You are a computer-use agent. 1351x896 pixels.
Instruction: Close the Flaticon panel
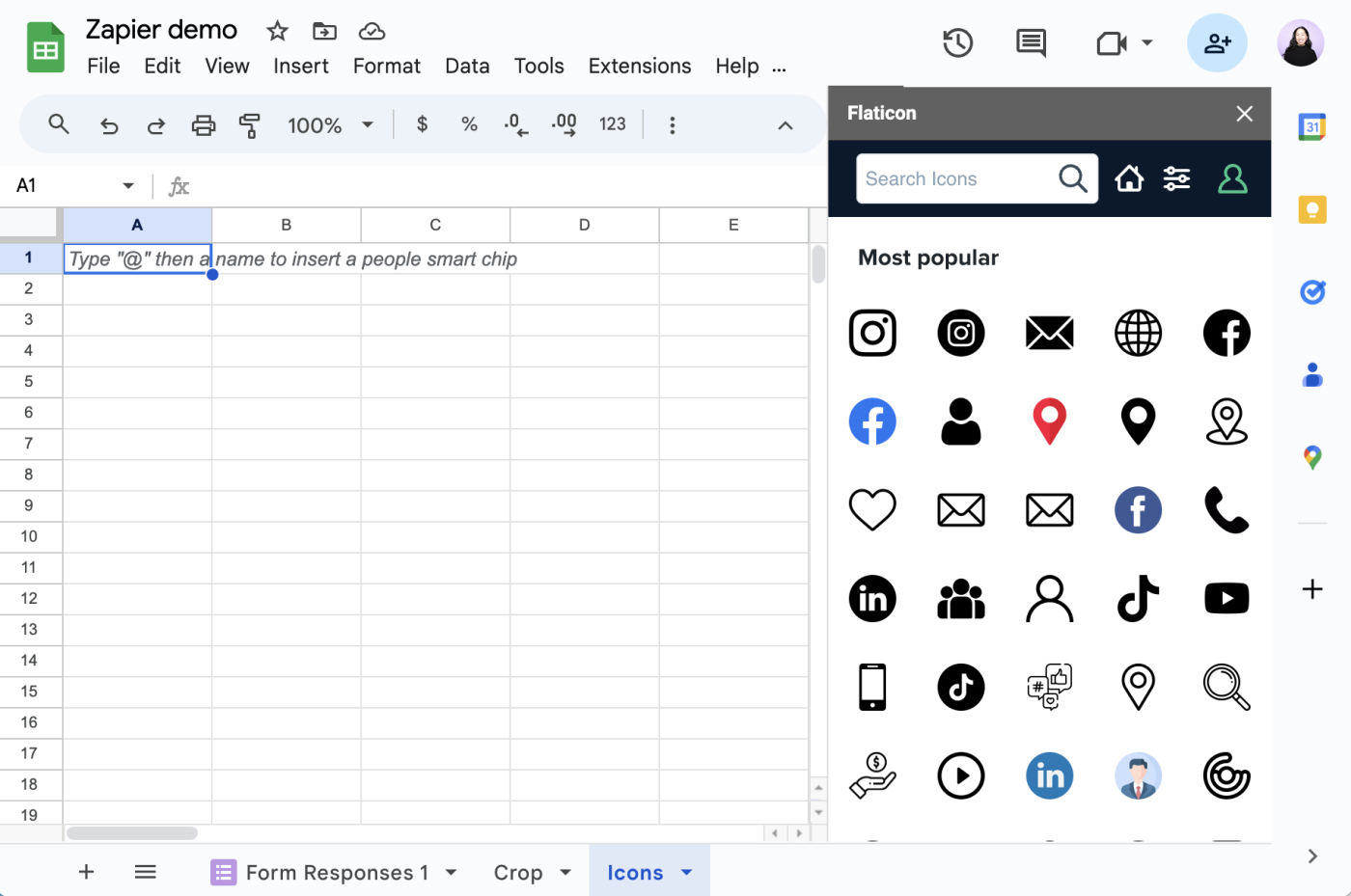[1245, 114]
